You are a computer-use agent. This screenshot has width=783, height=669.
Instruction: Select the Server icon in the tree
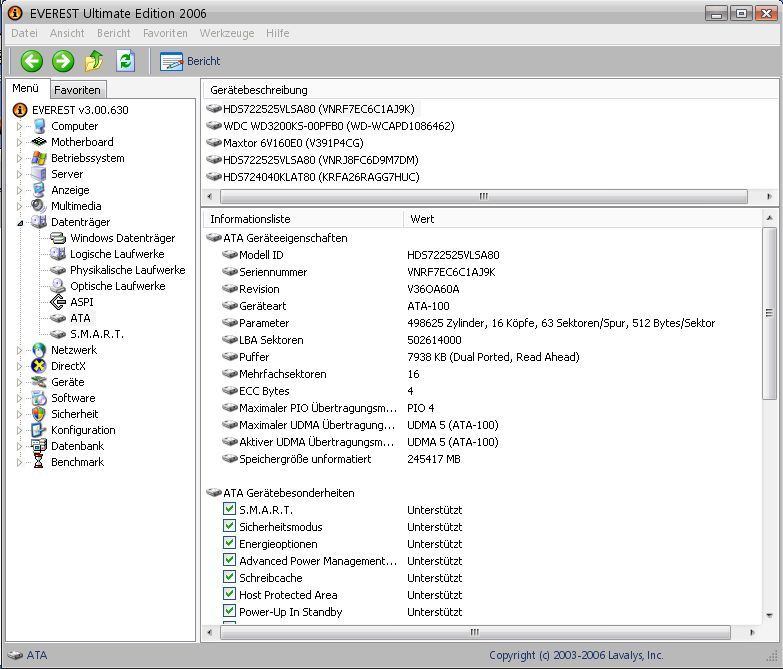(39, 174)
